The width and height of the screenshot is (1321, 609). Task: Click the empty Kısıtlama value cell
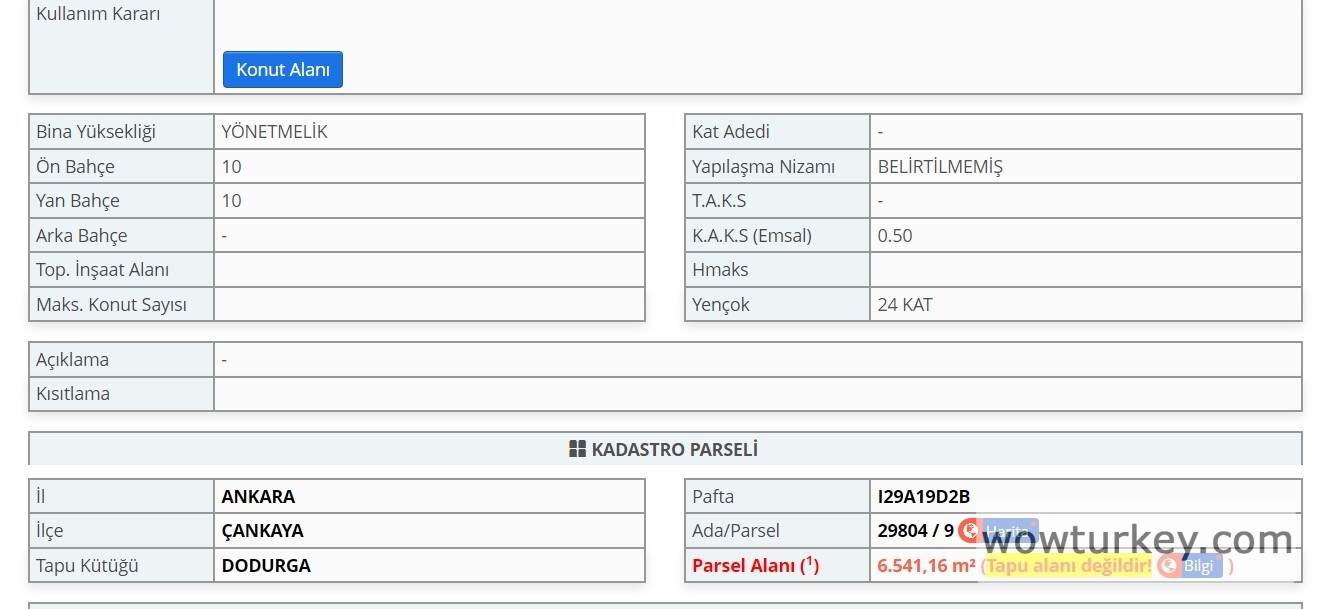click(x=757, y=394)
